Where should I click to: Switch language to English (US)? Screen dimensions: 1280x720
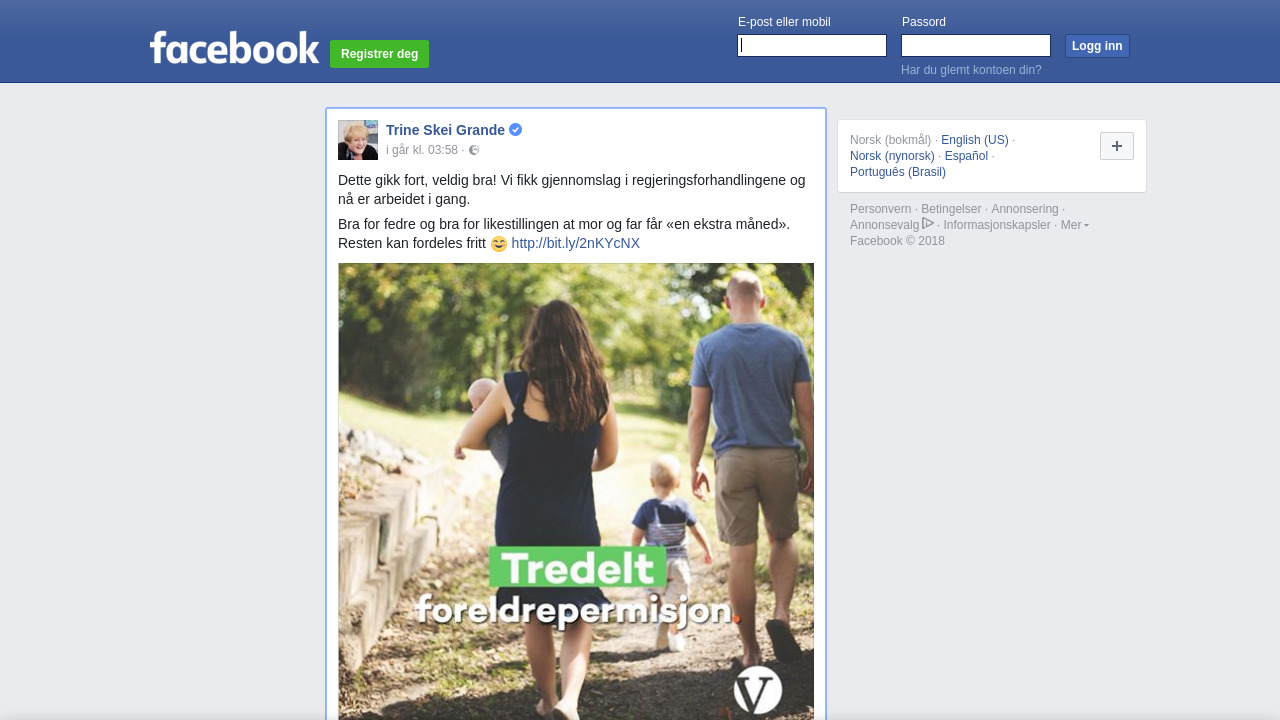975,140
